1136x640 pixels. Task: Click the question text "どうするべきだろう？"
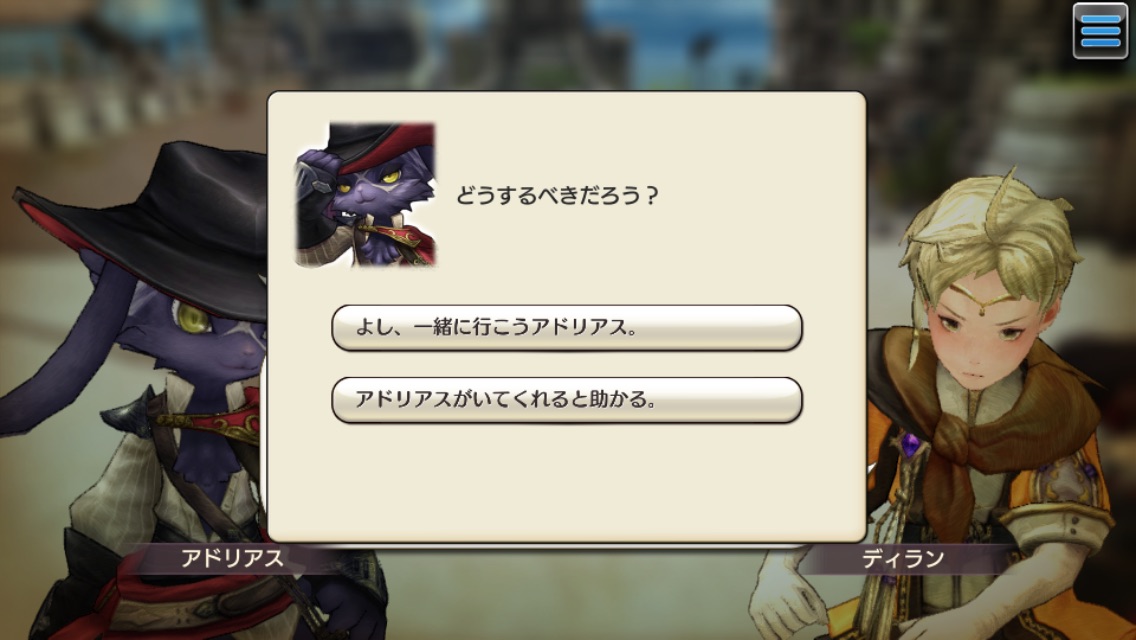(556, 195)
